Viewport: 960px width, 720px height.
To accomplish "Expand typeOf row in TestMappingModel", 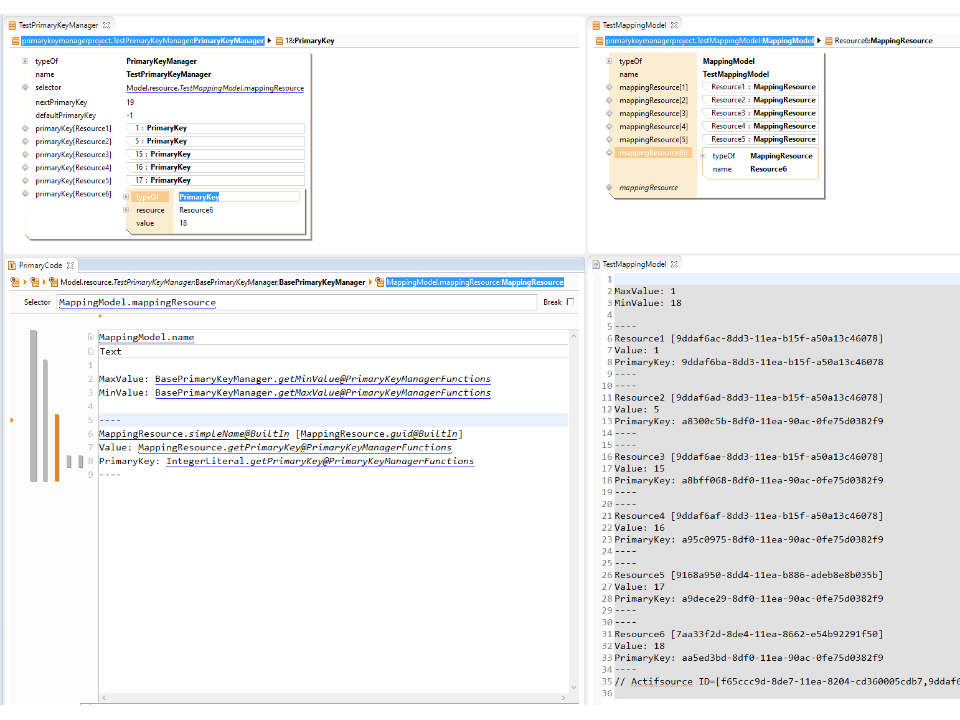I will pos(609,62).
